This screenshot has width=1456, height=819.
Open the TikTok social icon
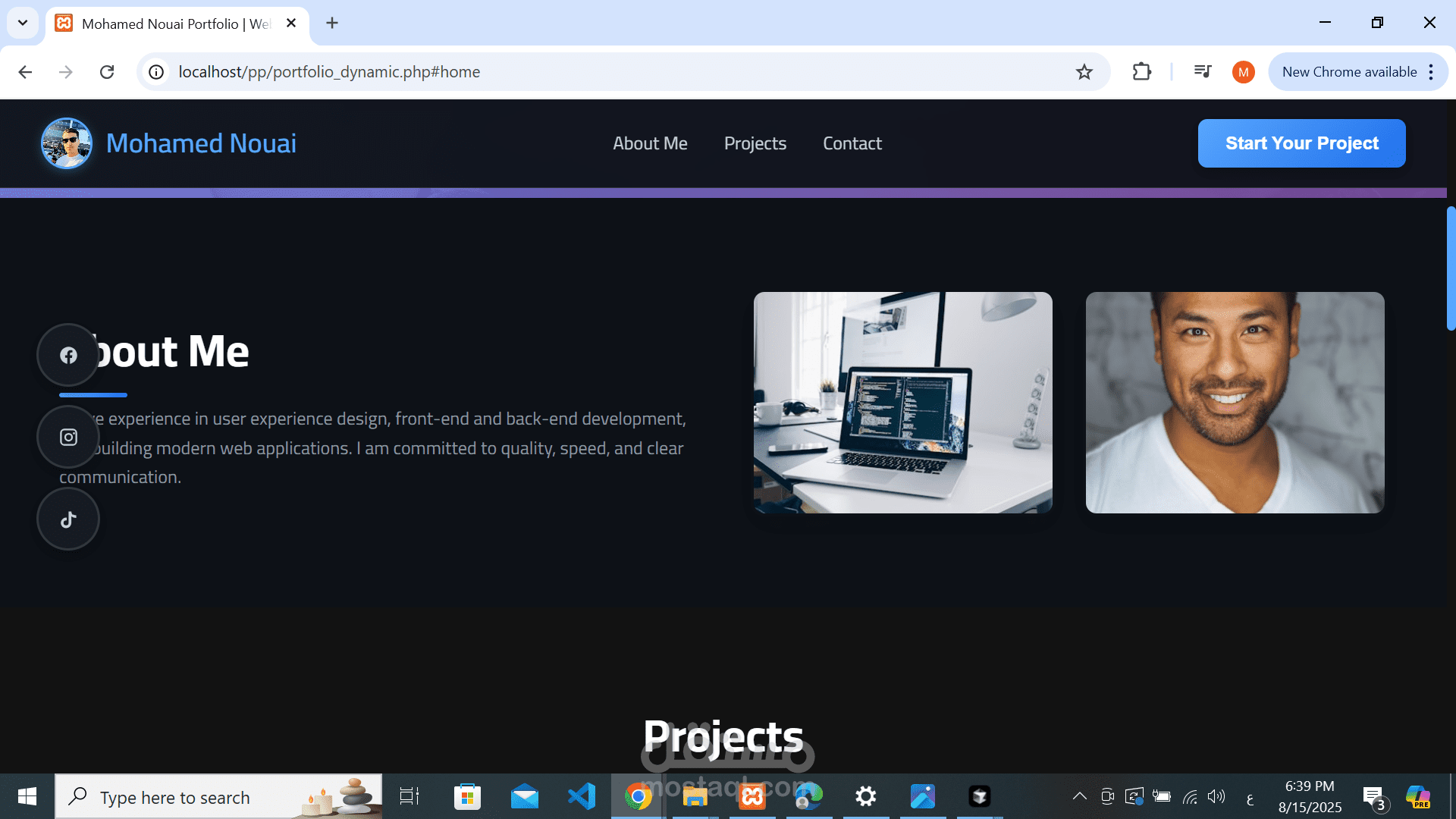tap(68, 519)
